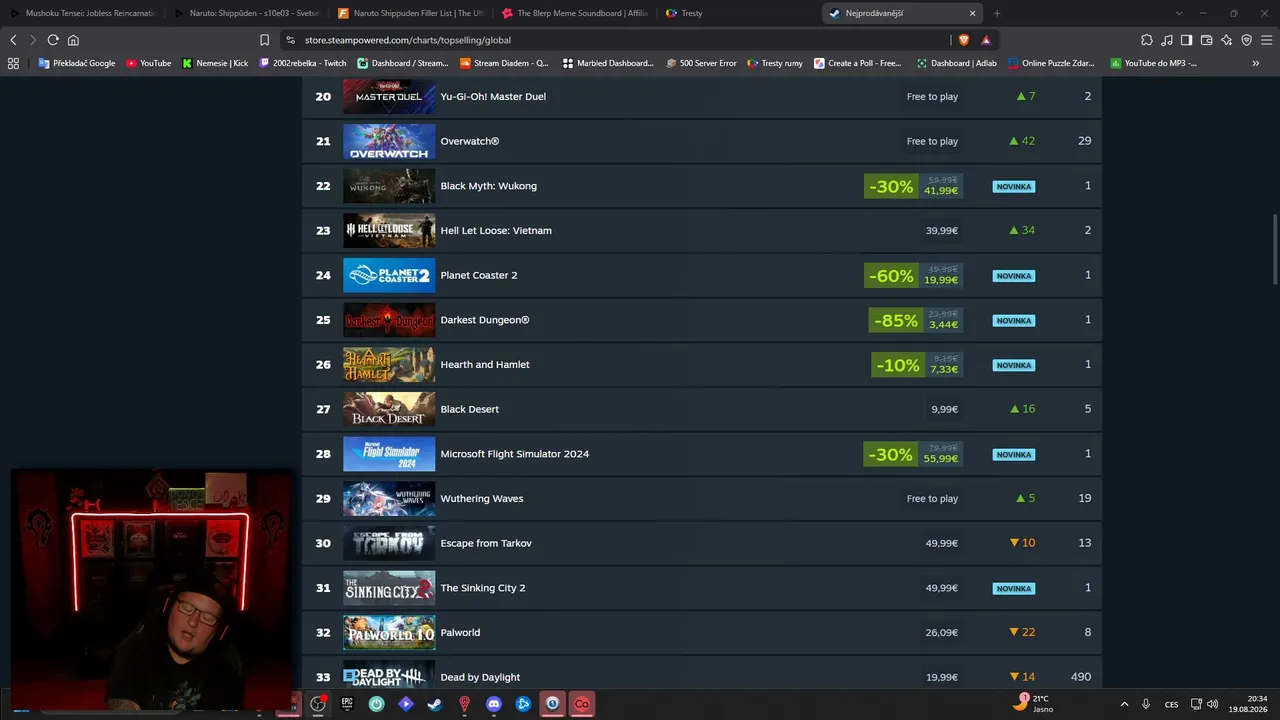Switch to the Tresty tab
The width and height of the screenshot is (1280, 720).
coord(740,13)
